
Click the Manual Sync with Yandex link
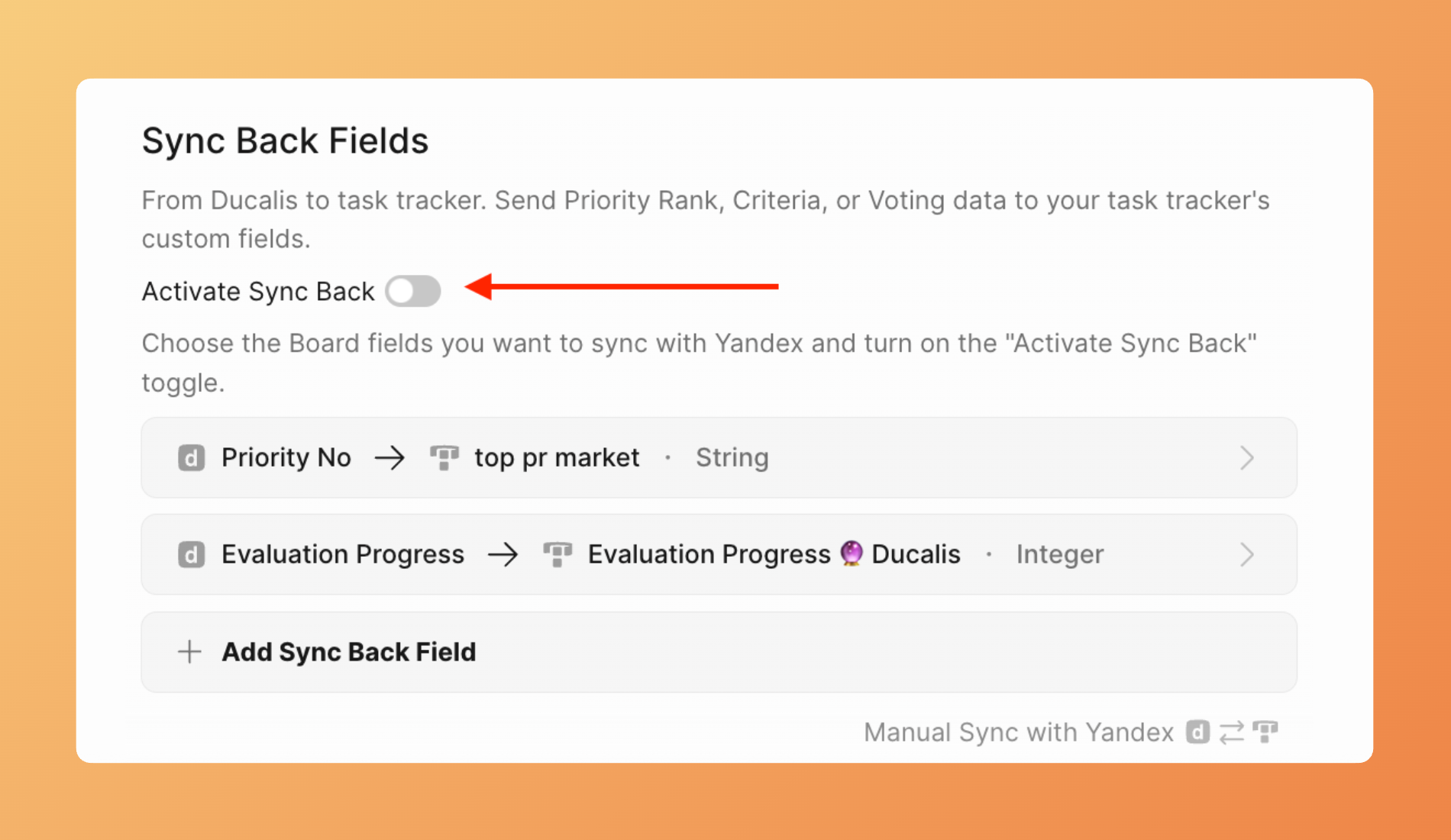pos(1018,732)
